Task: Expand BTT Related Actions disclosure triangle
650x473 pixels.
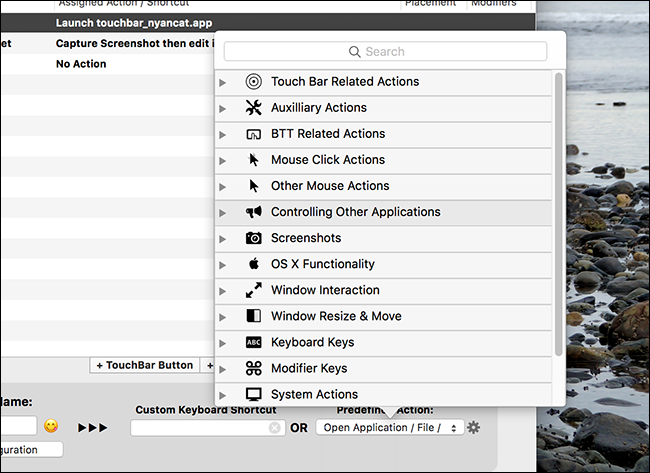Action: click(x=223, y=135)
